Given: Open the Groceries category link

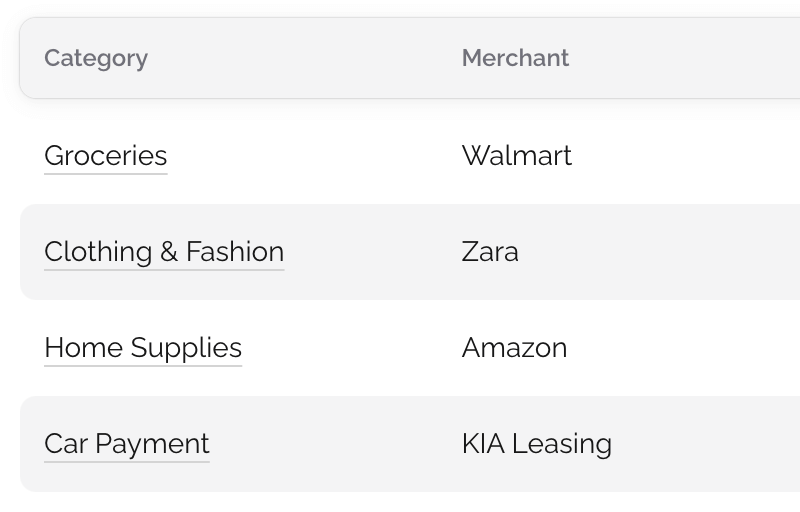Looking at the screenshot, I should [x=105, y=156].
